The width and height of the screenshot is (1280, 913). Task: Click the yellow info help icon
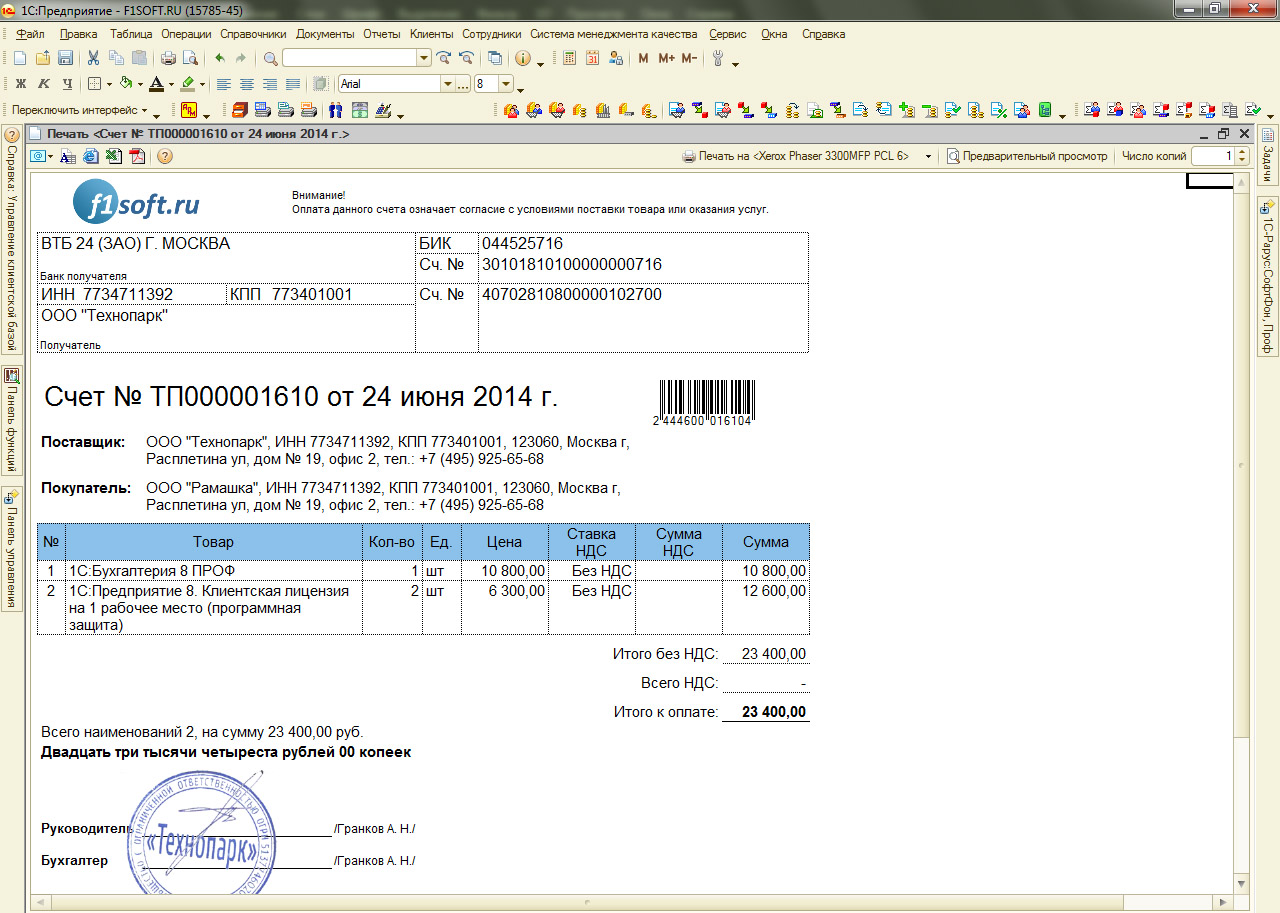click(x=522, y=59)
